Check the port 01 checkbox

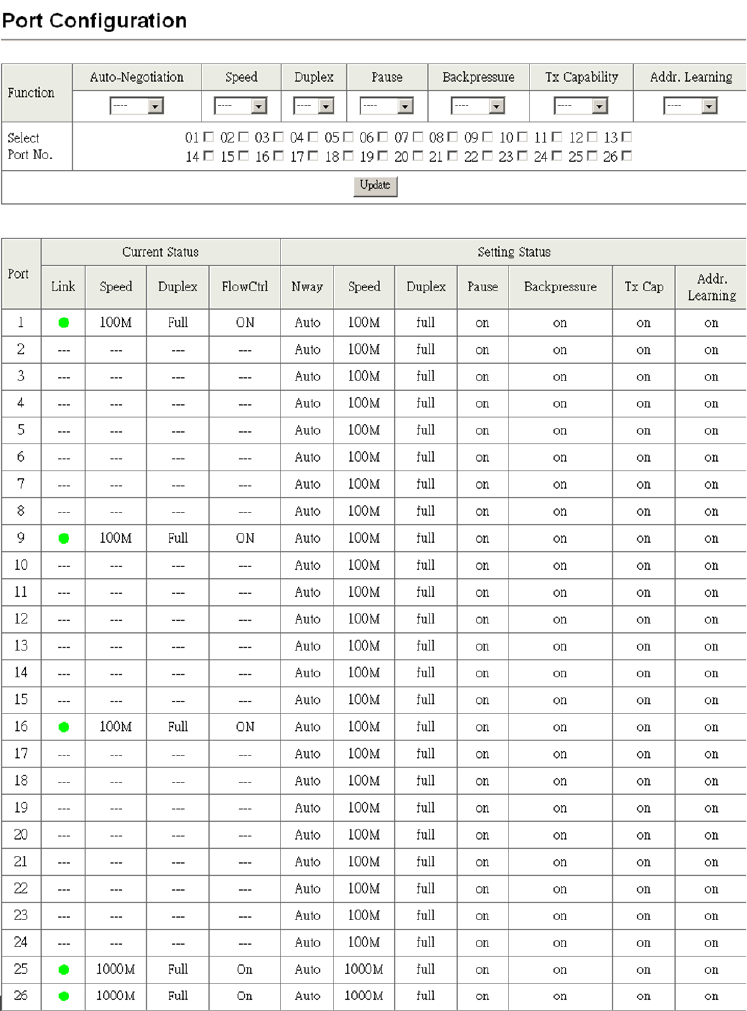click(208, 136)
